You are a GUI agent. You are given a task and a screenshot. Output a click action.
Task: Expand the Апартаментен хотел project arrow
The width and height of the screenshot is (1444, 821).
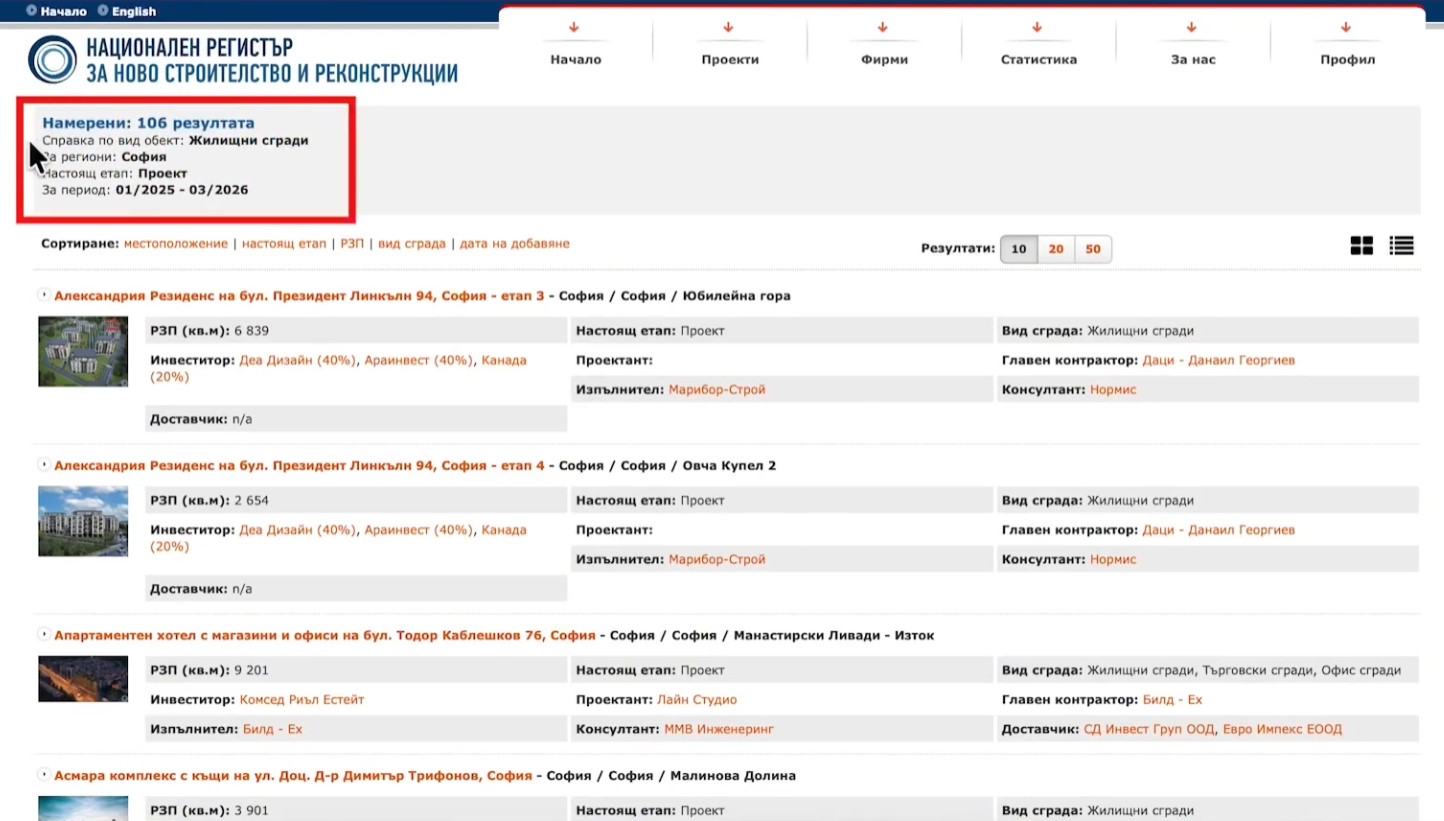(44, 635)
